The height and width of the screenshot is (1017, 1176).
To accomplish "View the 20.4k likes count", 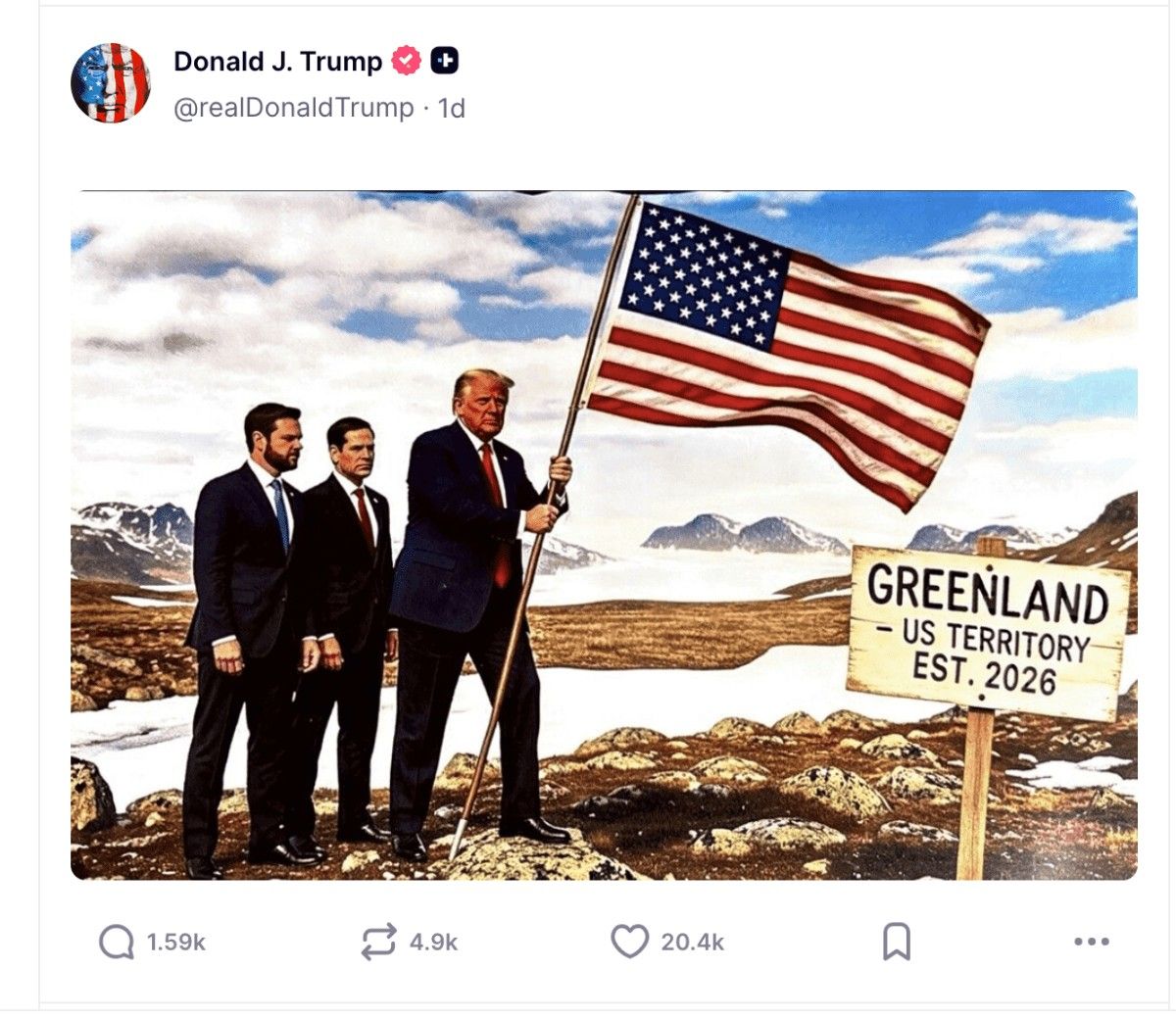I will (692, 943).
